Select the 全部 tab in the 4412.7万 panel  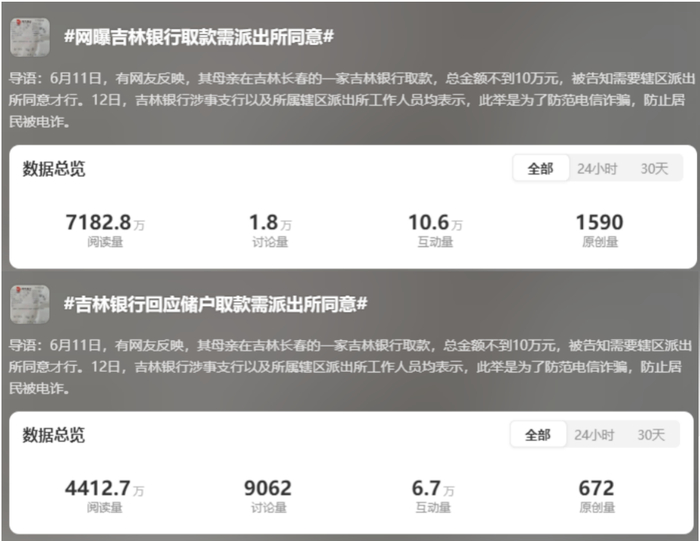point(538,434)
